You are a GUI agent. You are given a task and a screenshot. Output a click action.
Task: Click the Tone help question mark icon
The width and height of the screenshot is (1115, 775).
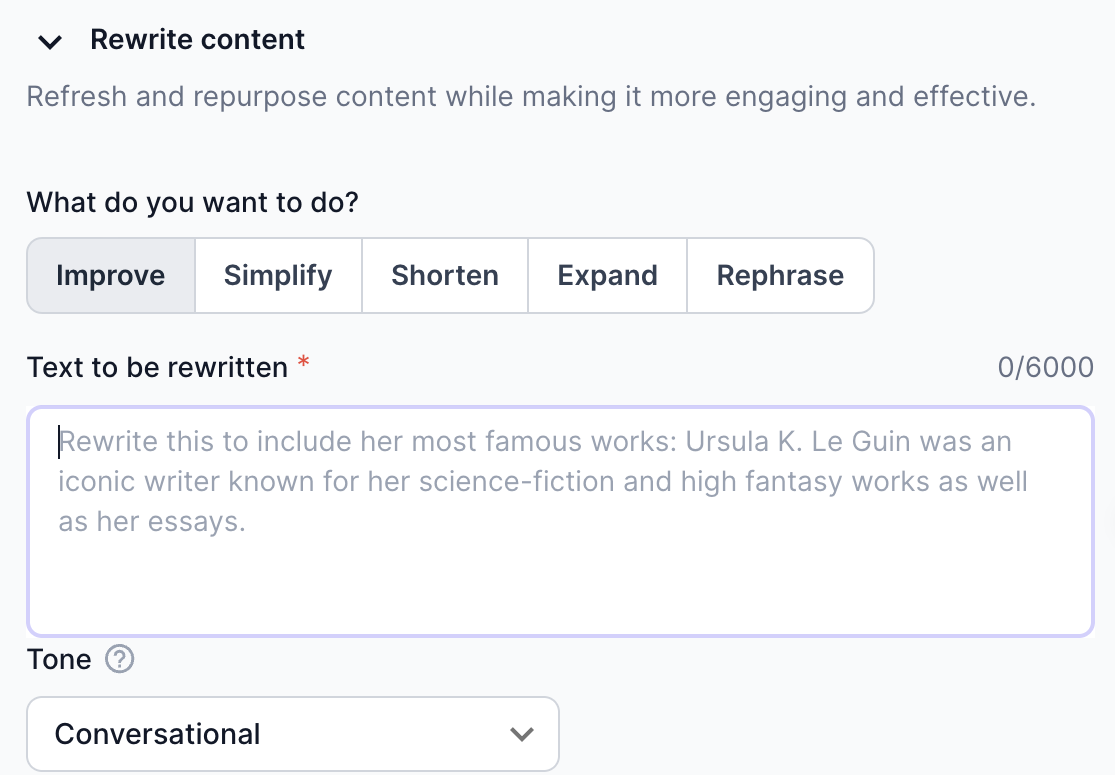point(120,660)
